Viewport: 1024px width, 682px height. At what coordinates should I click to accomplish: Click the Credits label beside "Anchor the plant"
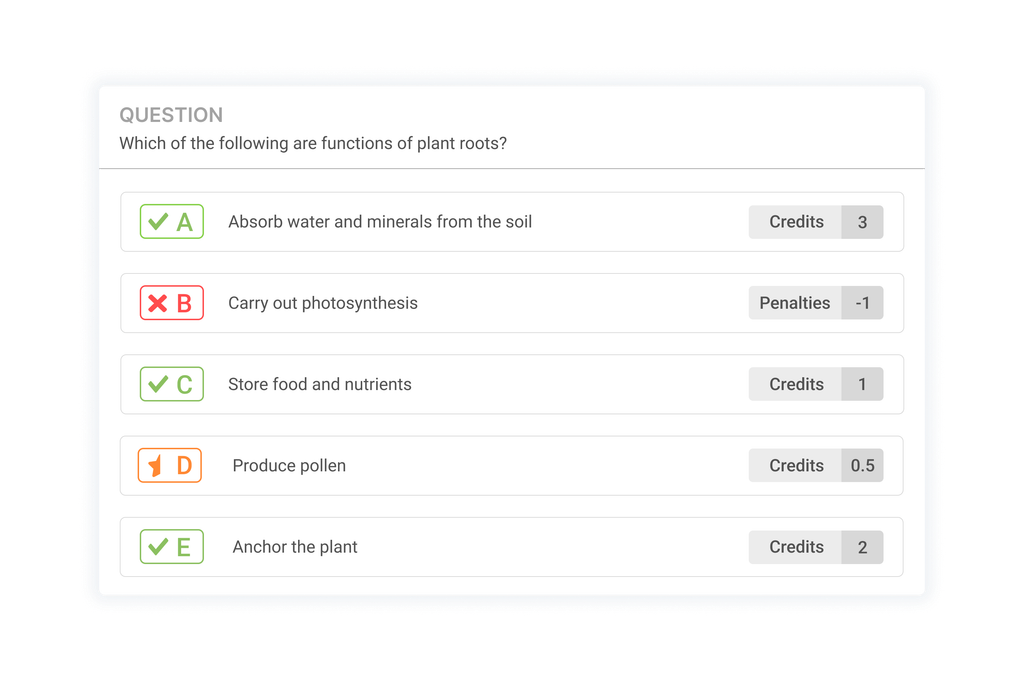(795, 547)
